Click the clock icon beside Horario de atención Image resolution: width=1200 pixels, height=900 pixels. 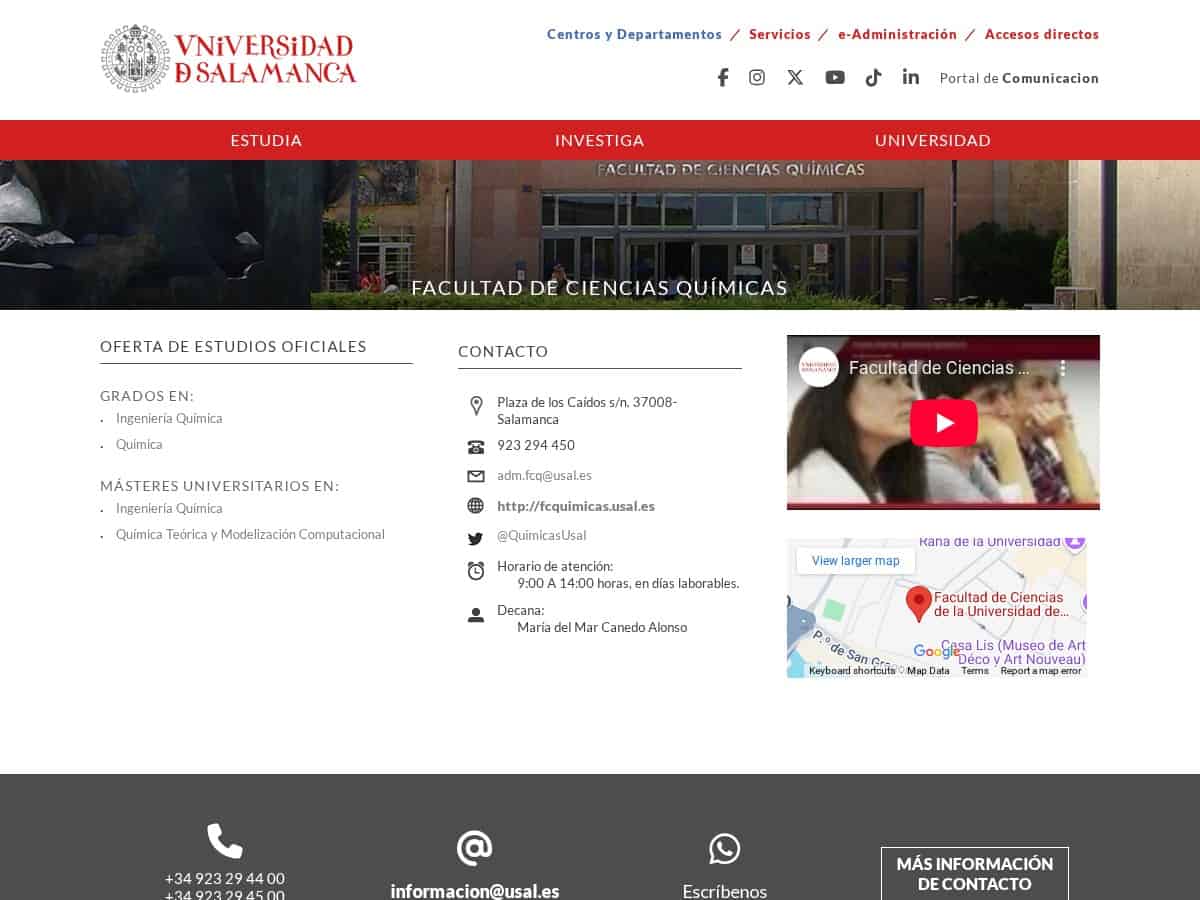point(476,570)
